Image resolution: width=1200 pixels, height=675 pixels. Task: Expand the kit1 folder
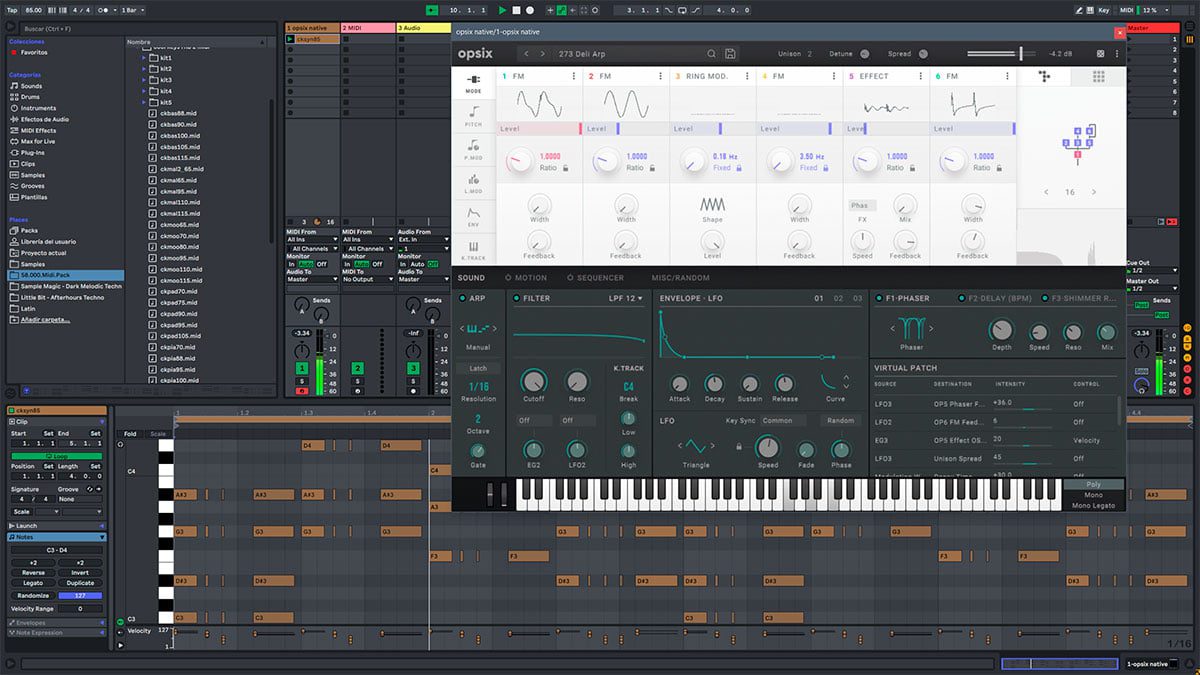(144, 58)
